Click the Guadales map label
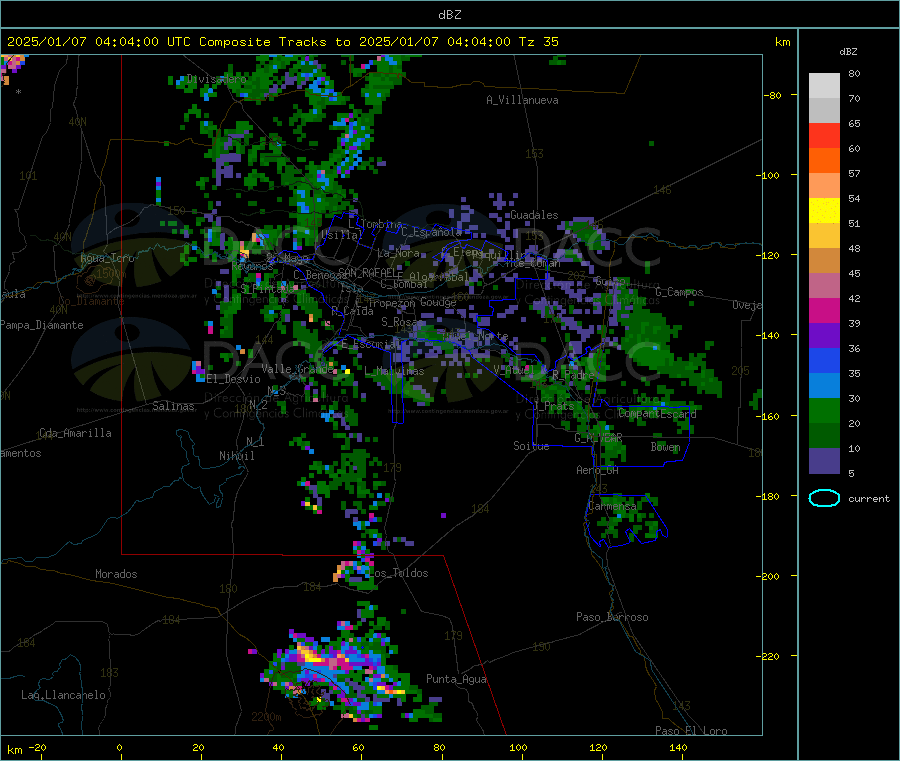 pyautogui.click(x=534, y=215)
